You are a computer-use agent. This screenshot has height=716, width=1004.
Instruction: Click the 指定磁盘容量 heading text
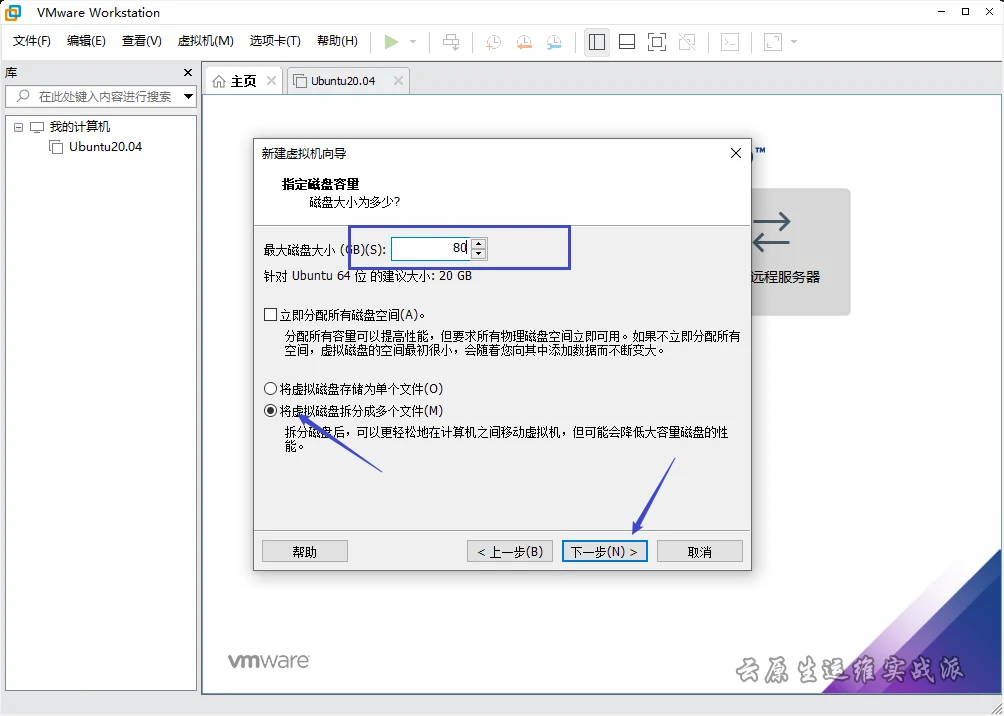(x=321, y=184)
